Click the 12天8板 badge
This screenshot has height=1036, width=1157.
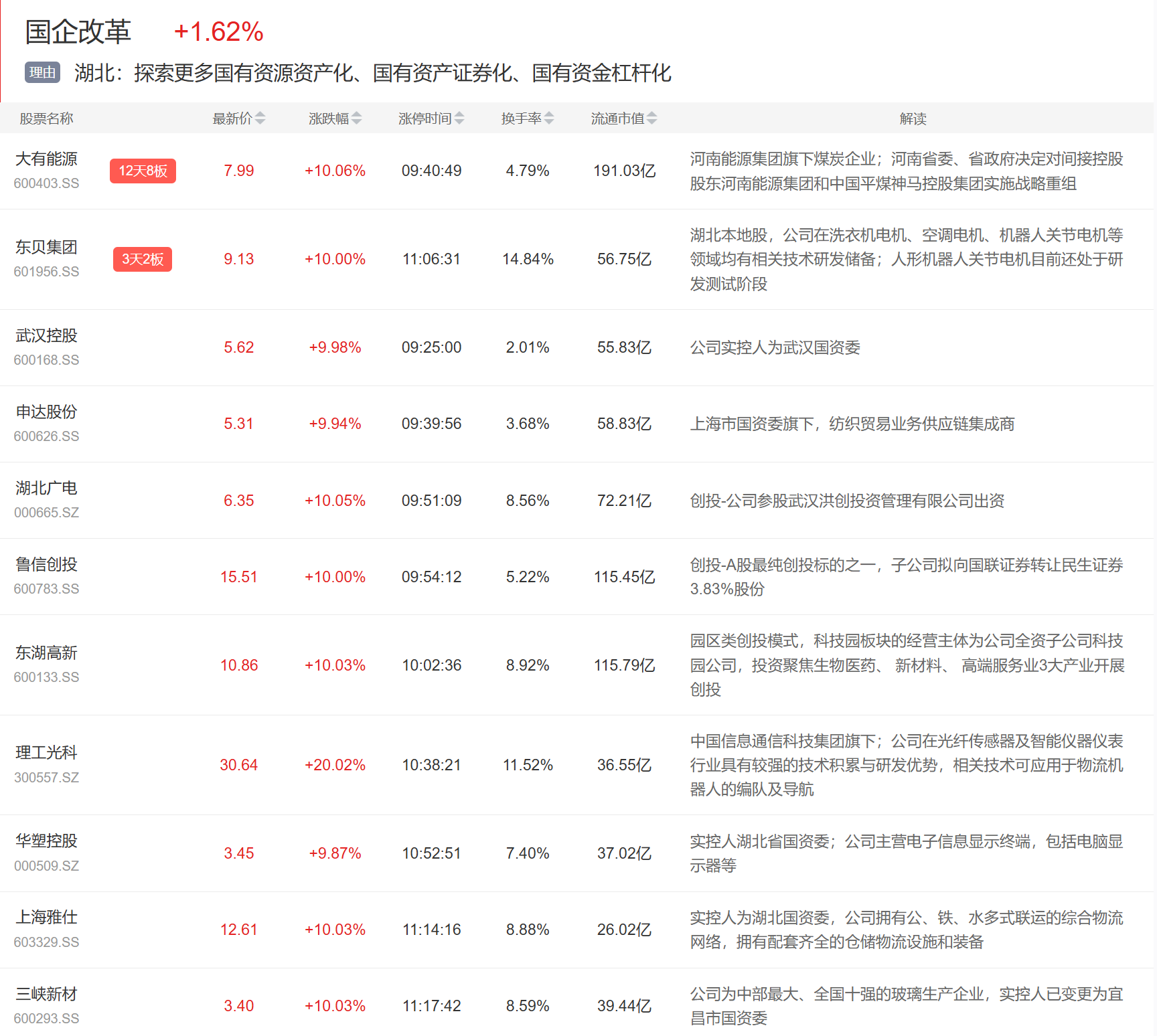click(x=143, y=171)
